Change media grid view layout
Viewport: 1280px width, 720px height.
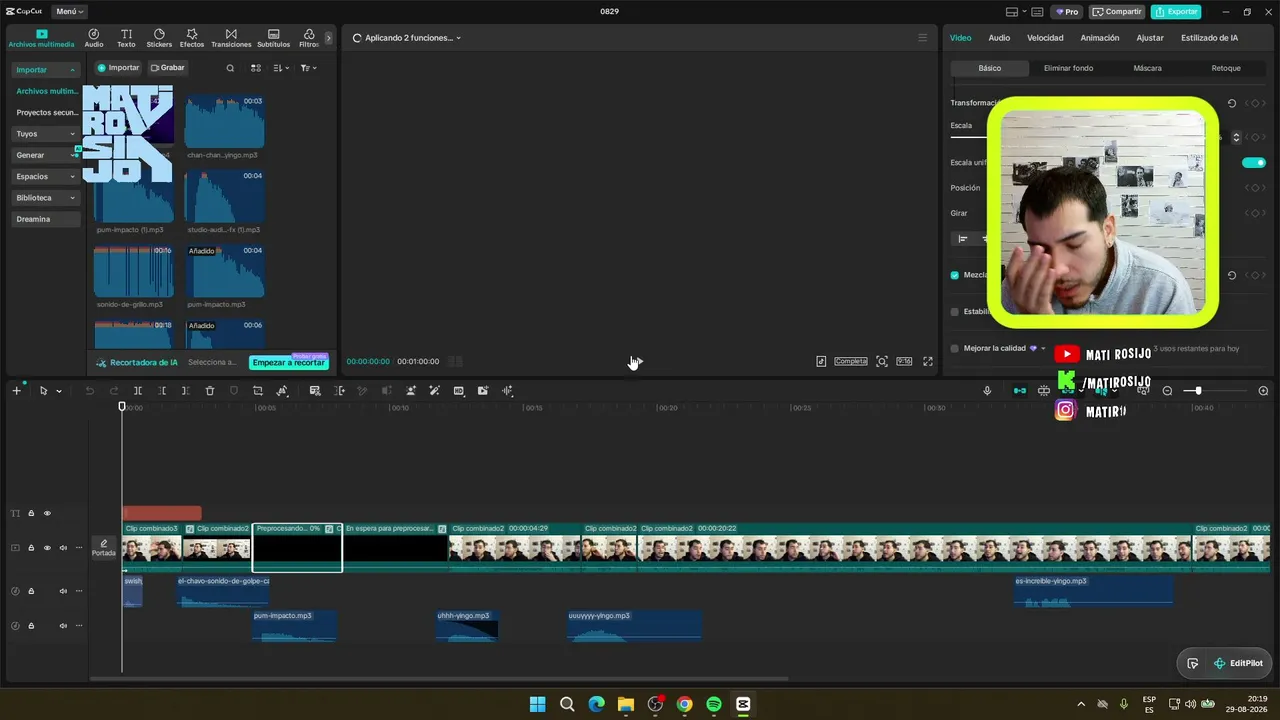pyautogui.click(x=256, y=68)
